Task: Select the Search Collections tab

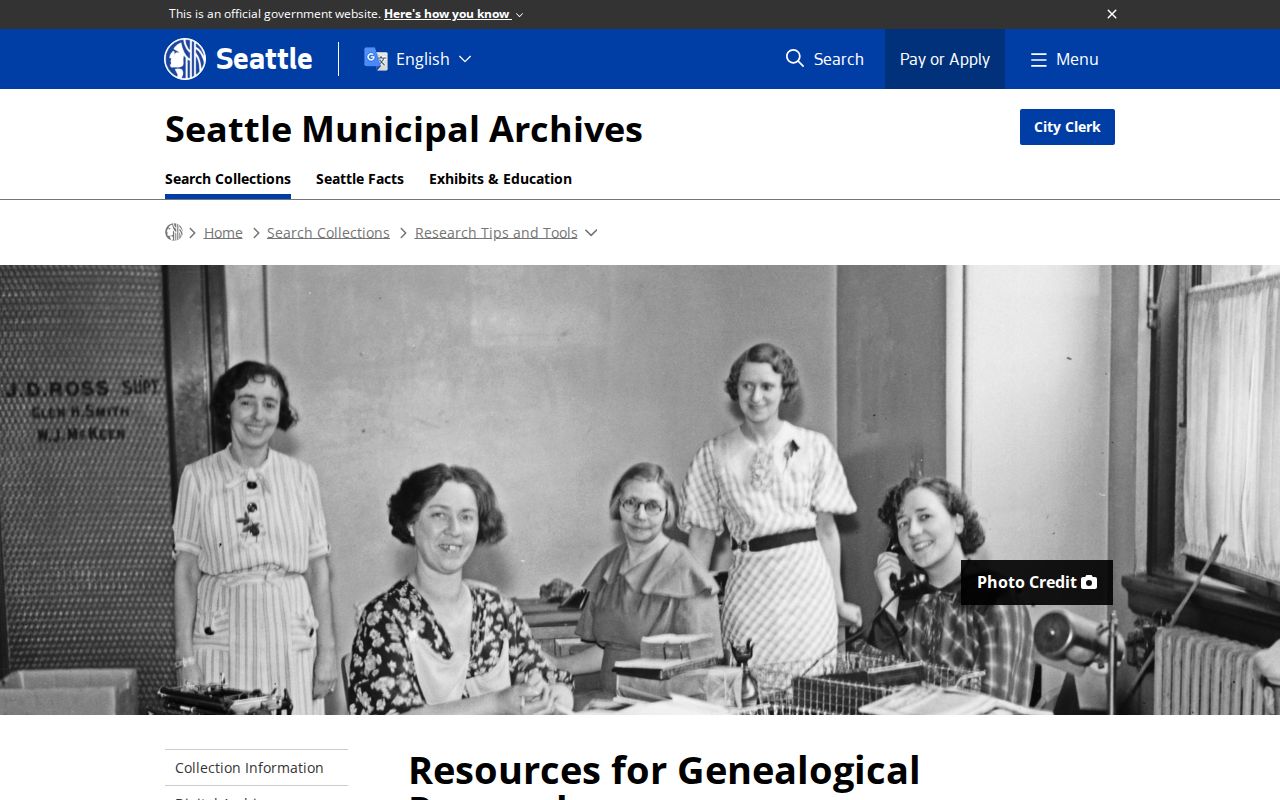Action: 228,179
